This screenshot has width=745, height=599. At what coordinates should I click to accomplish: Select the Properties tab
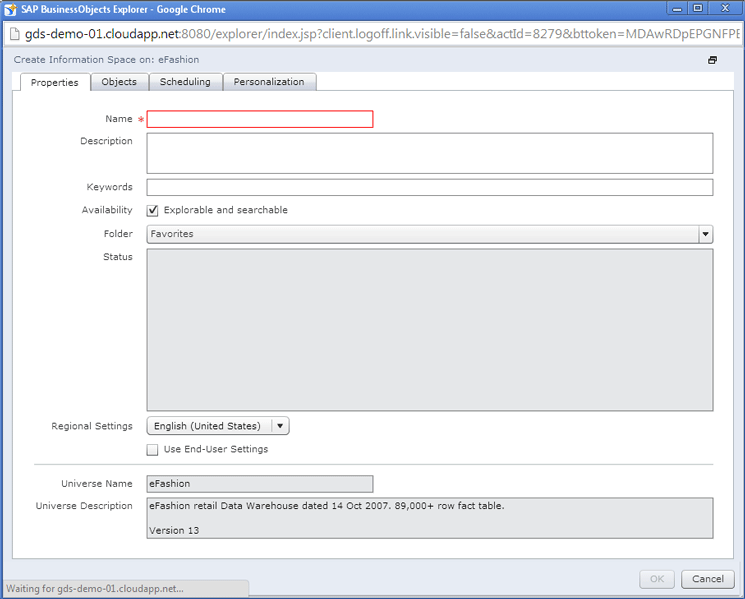click(x=54, y=82)
